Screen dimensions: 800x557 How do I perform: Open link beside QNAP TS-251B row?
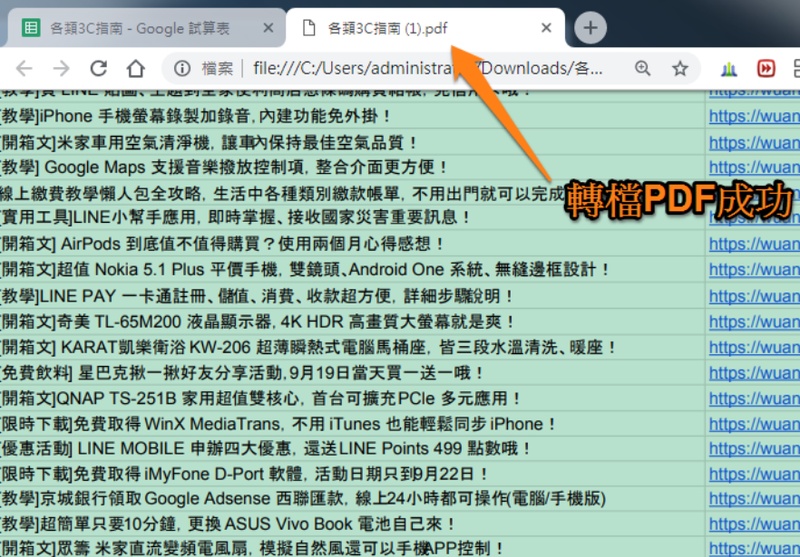coord(754,398)
